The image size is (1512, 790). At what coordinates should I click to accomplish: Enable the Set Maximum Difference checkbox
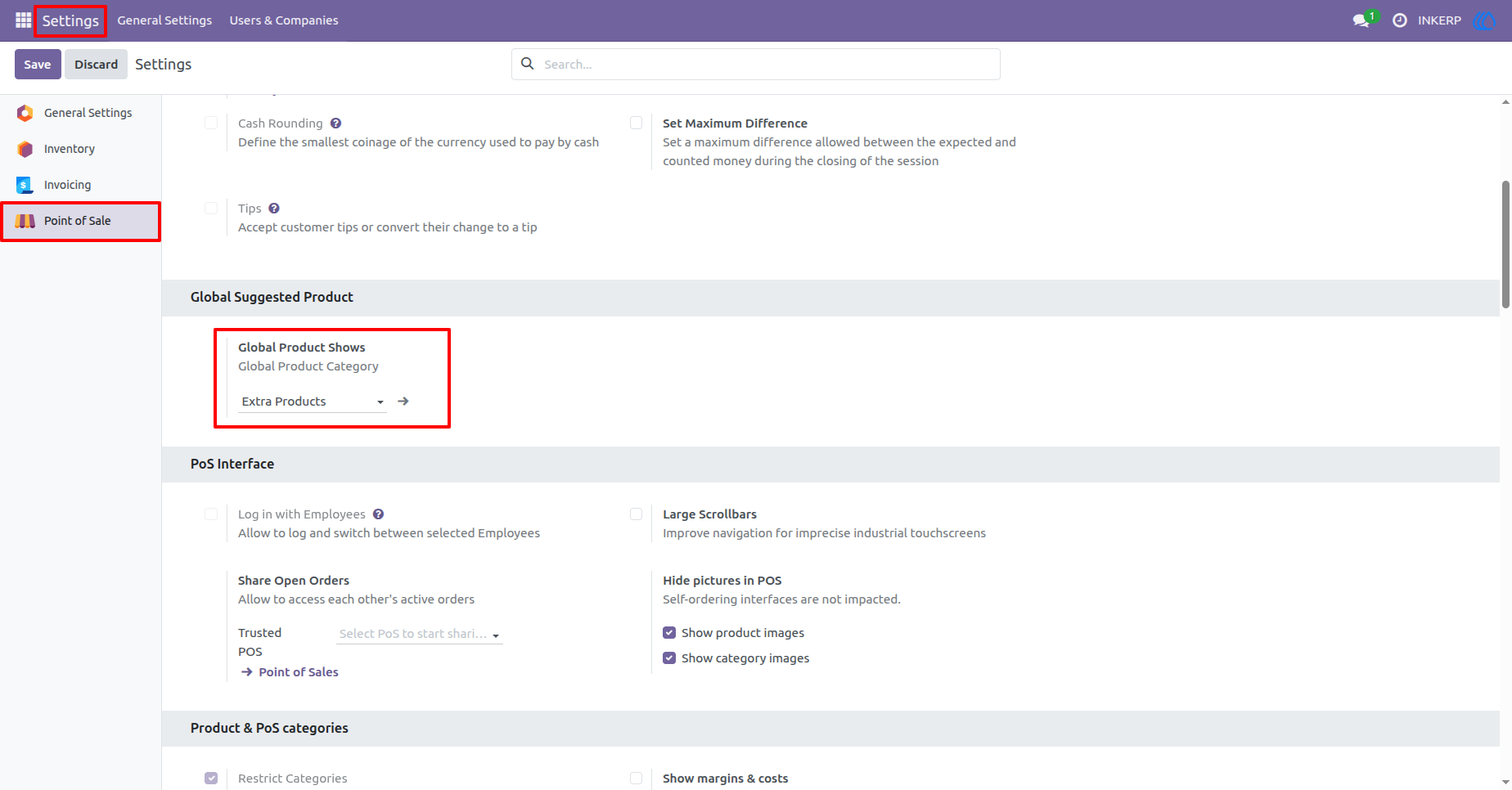click(636, 123)
